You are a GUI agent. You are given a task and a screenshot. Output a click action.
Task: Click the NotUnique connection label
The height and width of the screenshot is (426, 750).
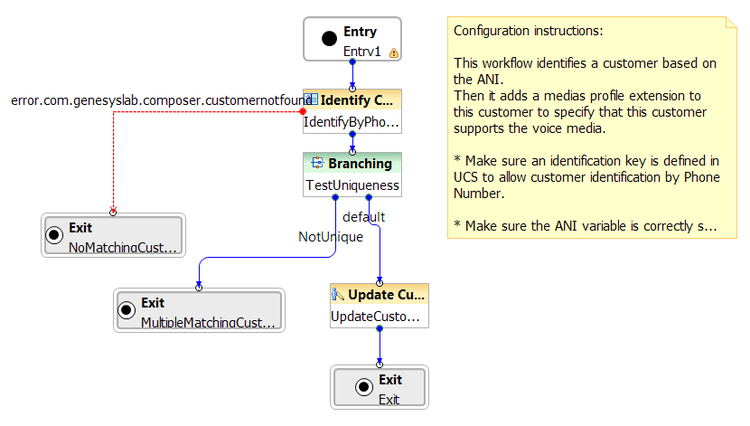[x=331, y=237]
